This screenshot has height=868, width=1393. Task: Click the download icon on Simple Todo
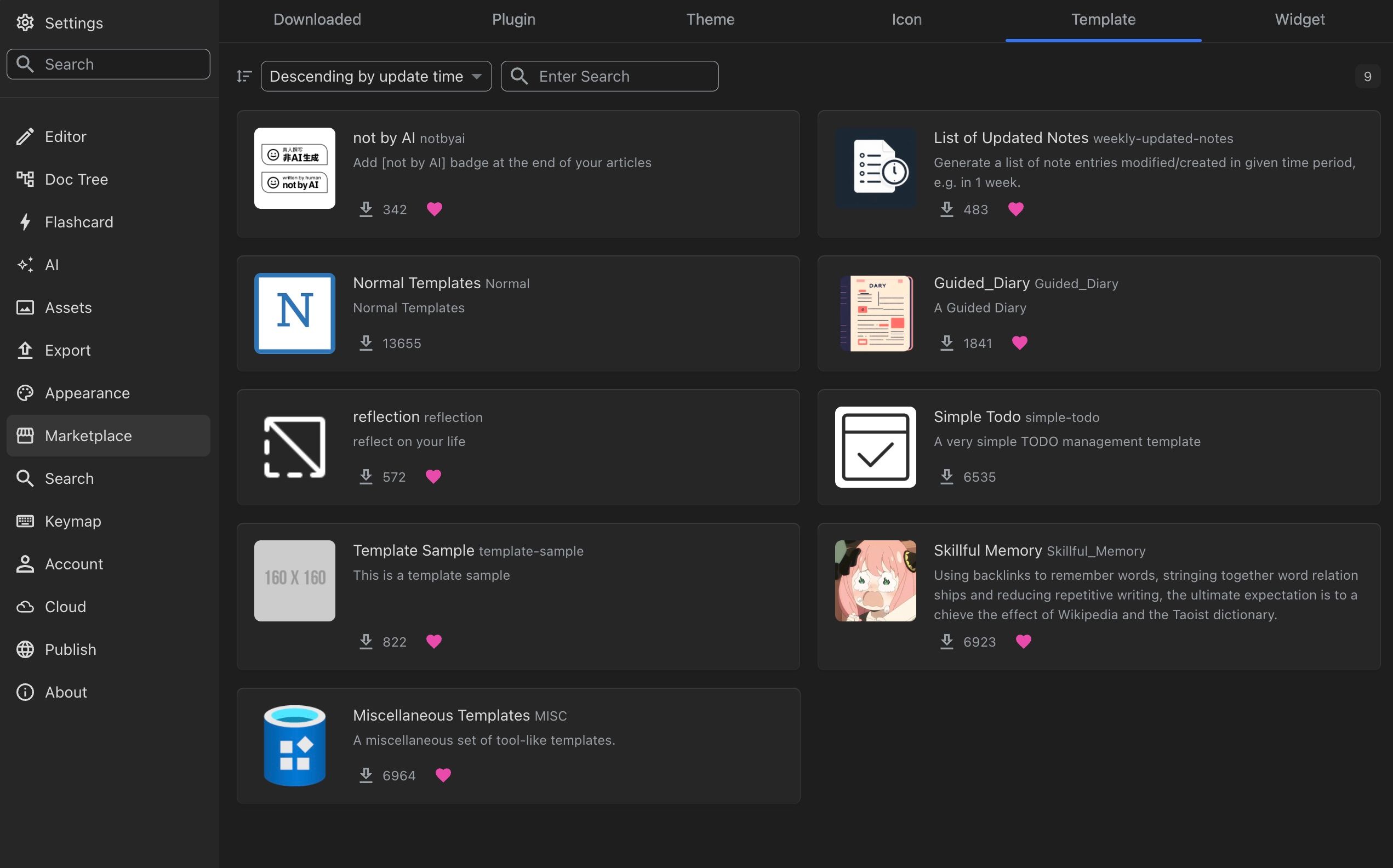[x=946, y=477]
